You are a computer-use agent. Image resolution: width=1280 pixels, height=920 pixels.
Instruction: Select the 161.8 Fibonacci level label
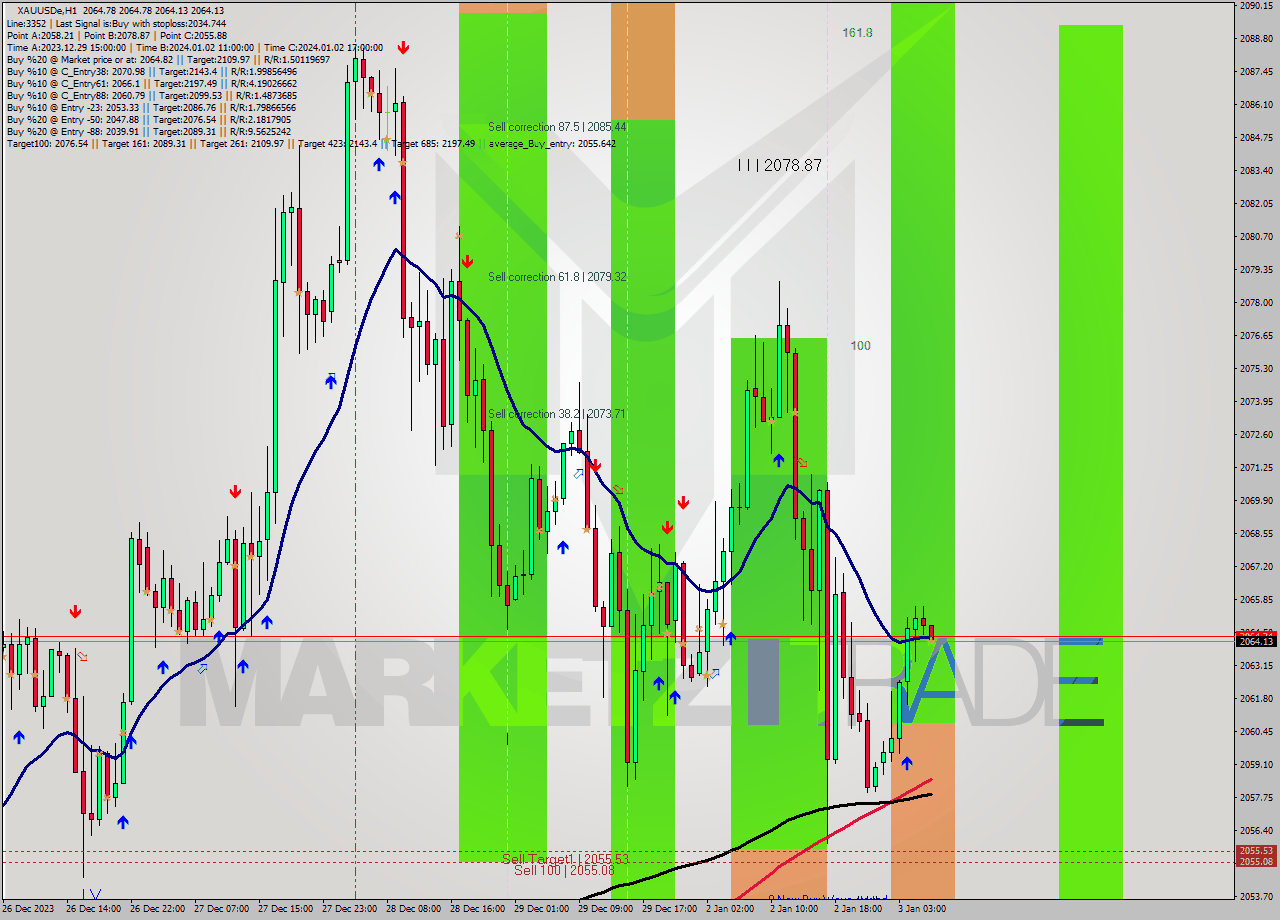coord(857,33)
